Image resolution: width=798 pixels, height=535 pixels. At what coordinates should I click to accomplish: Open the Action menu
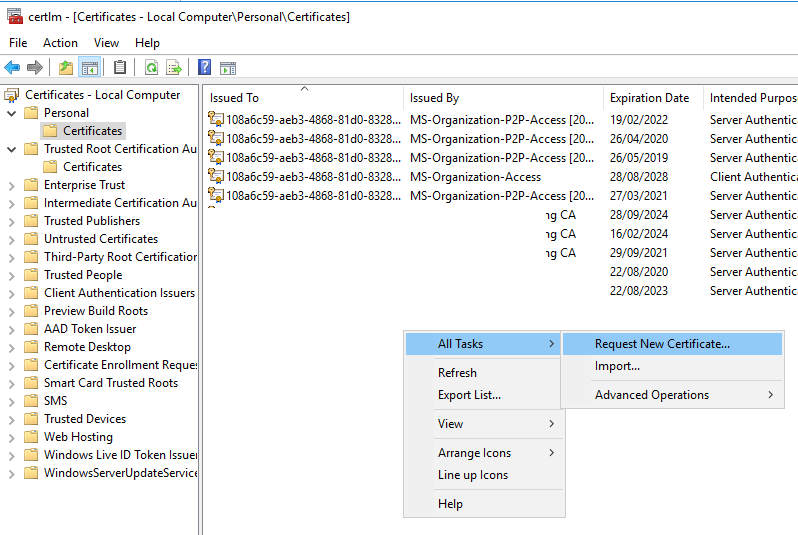[x=60, y=43]
